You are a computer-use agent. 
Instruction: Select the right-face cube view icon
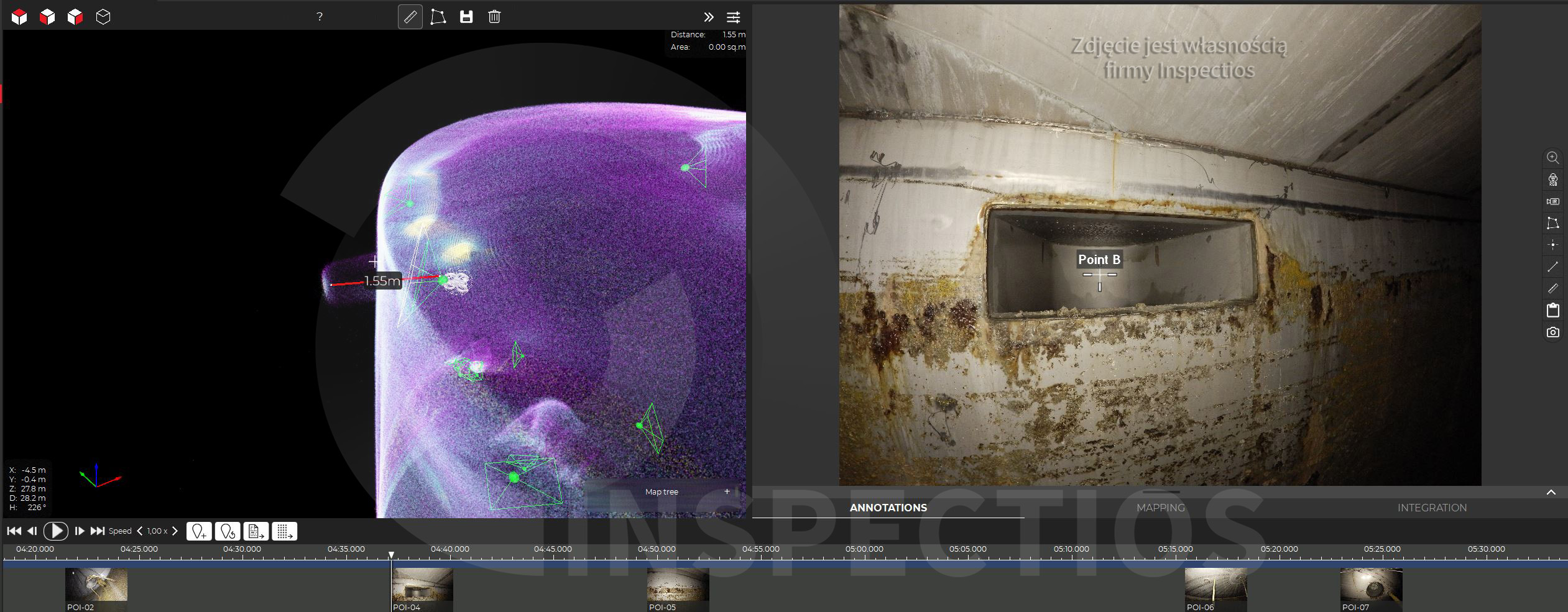tap(75, 17)
